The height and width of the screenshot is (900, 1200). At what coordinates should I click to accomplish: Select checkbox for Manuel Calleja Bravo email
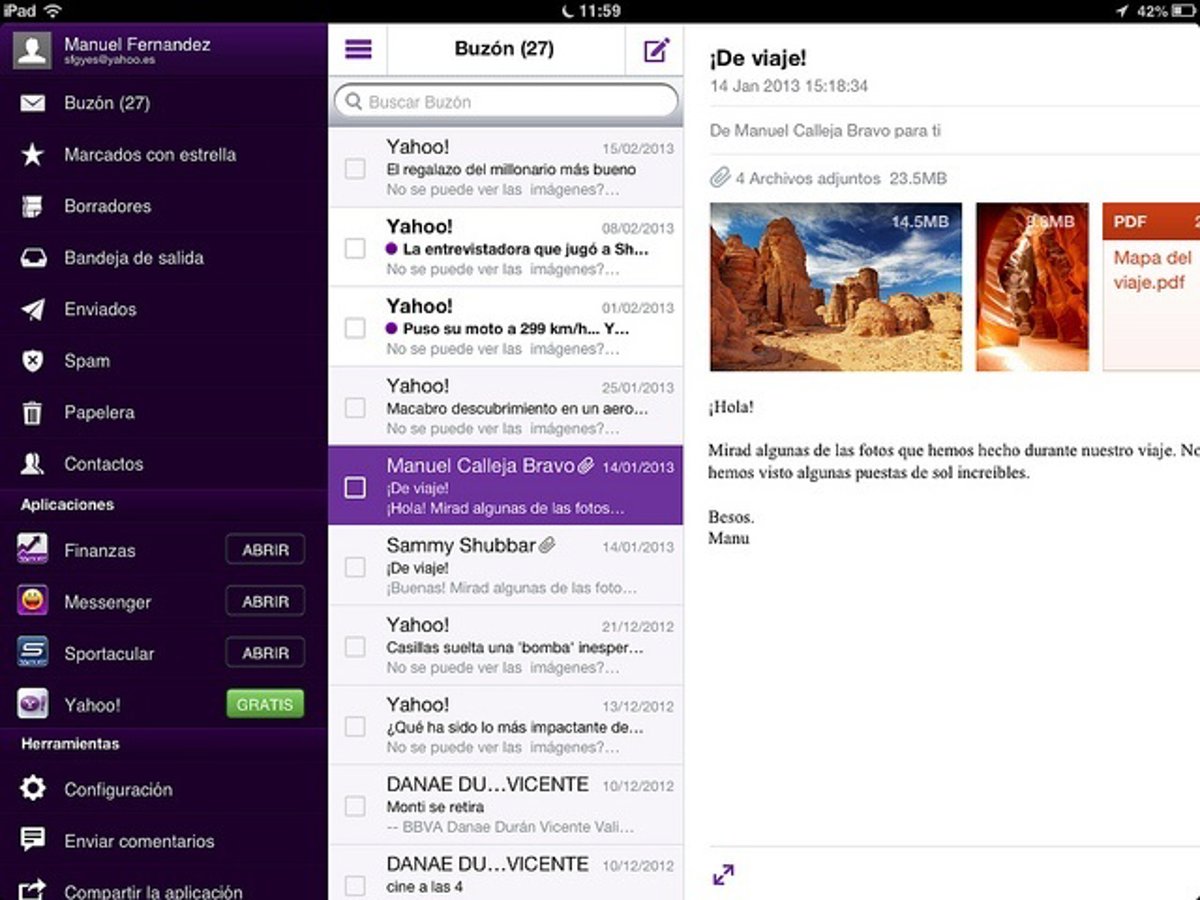click(355, 487)
